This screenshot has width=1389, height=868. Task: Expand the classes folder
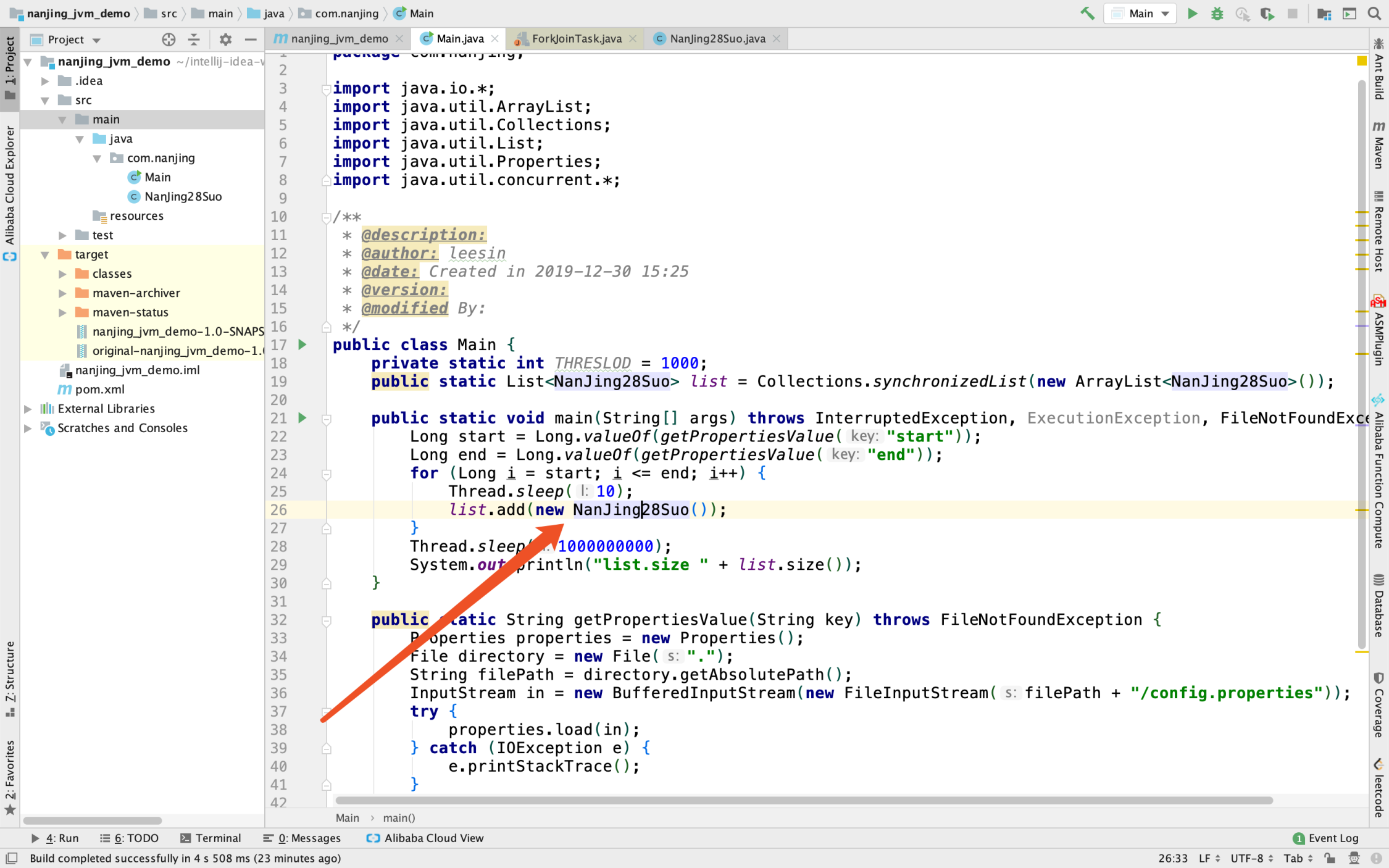point(62,273)
